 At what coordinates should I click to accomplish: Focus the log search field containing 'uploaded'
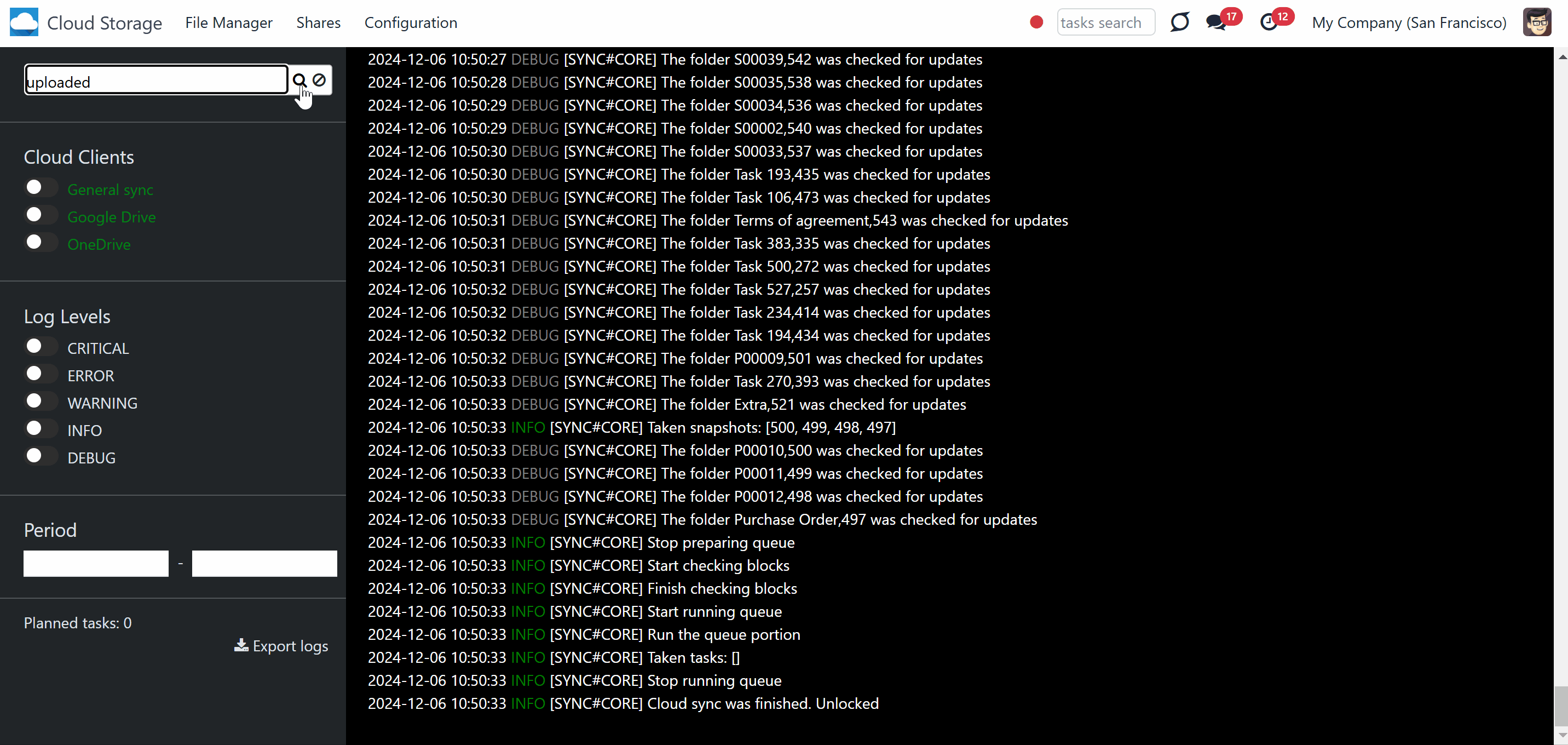156,80
